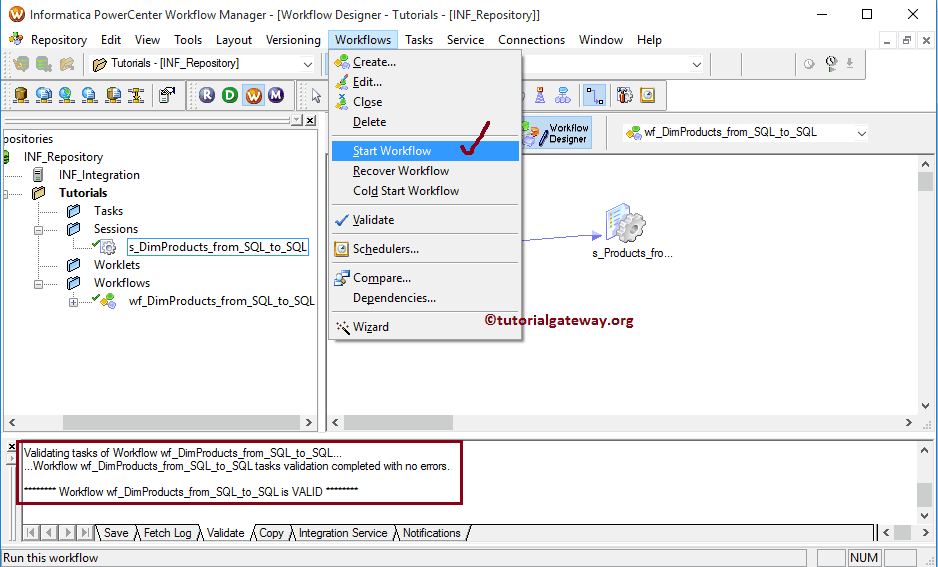938x567 pixels.
Task: Select the link tasks tool icon
Action: click(x=594, y=95)
